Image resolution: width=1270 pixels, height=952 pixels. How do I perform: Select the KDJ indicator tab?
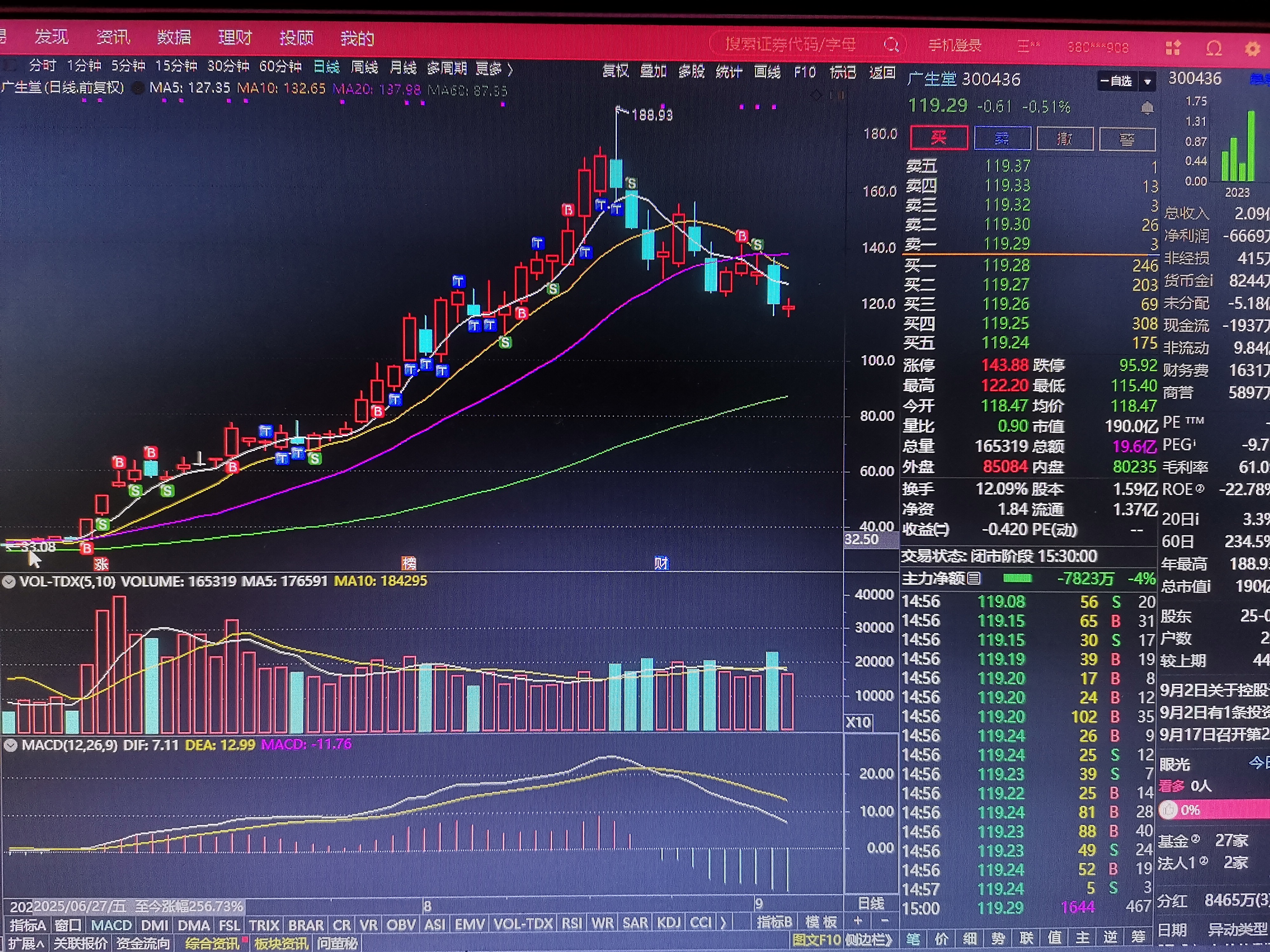tap(668, 923)
